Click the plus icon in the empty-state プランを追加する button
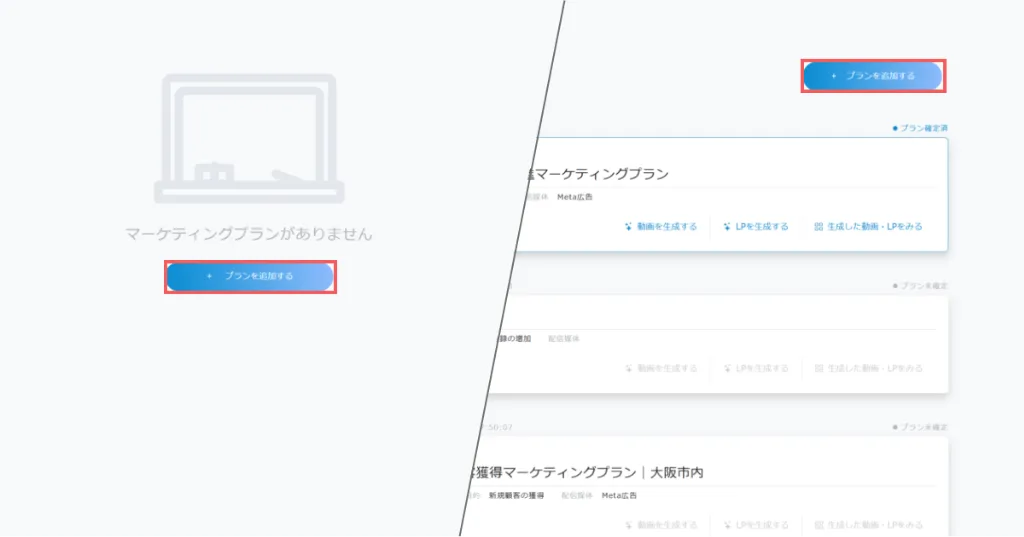Screen dimensions: 1024x537 [209, 276]
